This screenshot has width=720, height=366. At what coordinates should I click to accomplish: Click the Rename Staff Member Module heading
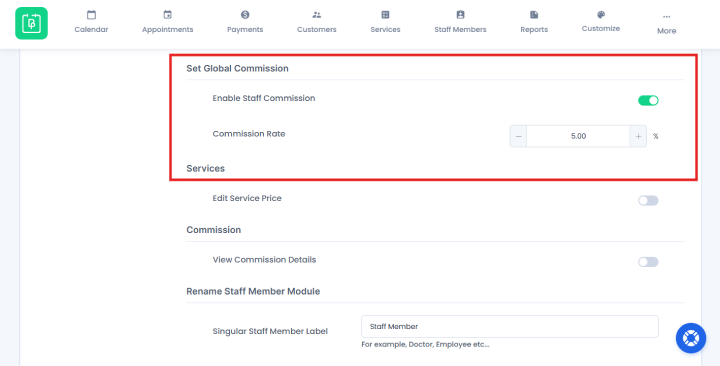pyautogui.click(x=253, y=292)
